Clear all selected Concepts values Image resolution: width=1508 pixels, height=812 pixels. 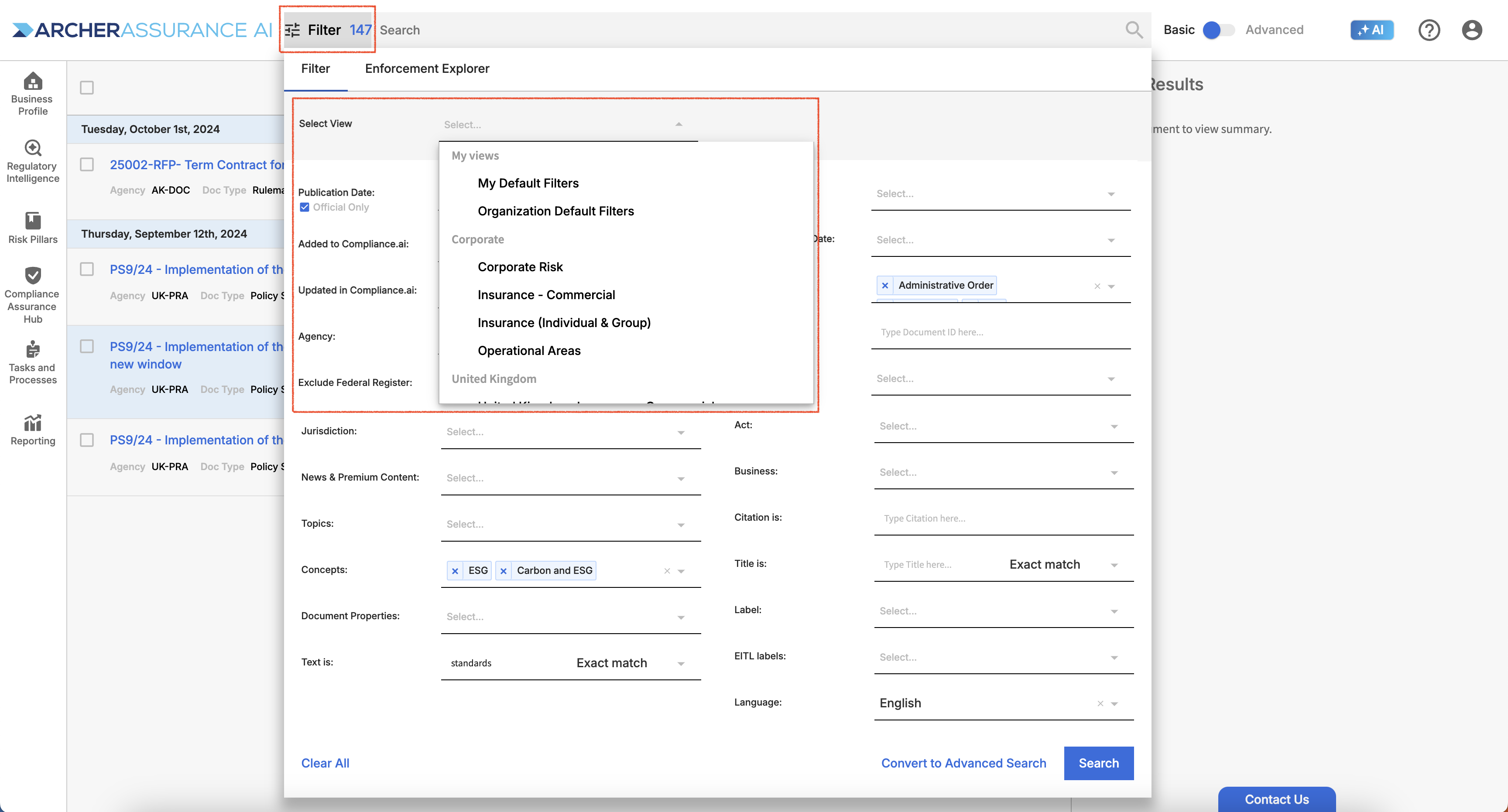click(667, 571)
